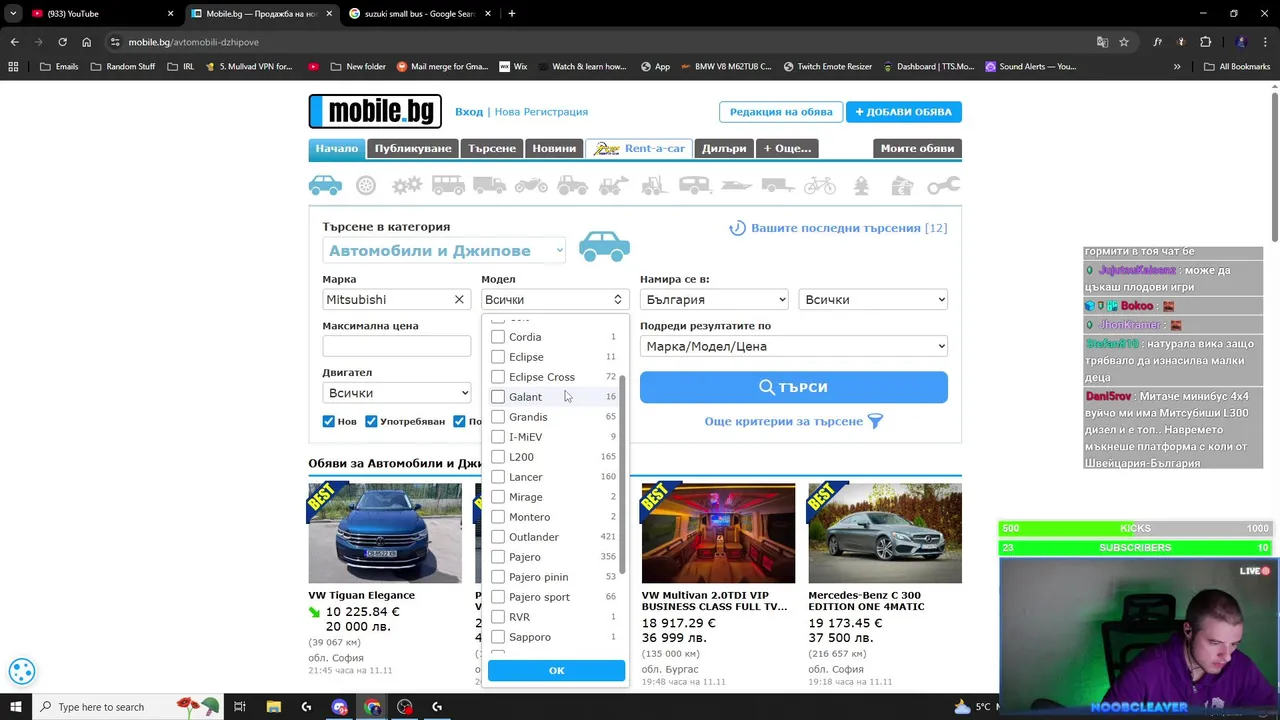Open the browser home icon
The height and width of the screenshot is (720, 1280).
coord(86,42)
